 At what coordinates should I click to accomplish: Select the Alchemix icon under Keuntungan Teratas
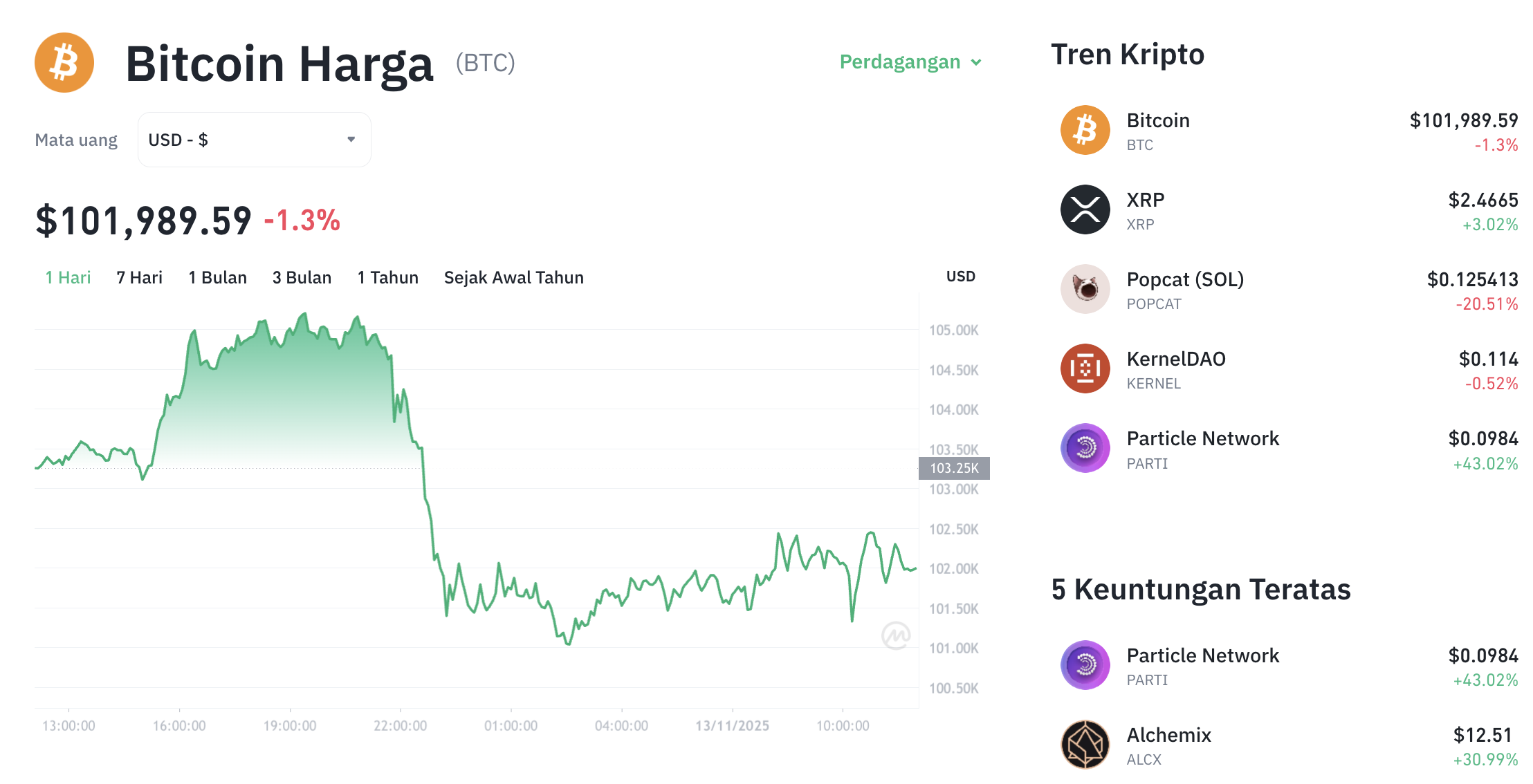tap(1085, 745)
